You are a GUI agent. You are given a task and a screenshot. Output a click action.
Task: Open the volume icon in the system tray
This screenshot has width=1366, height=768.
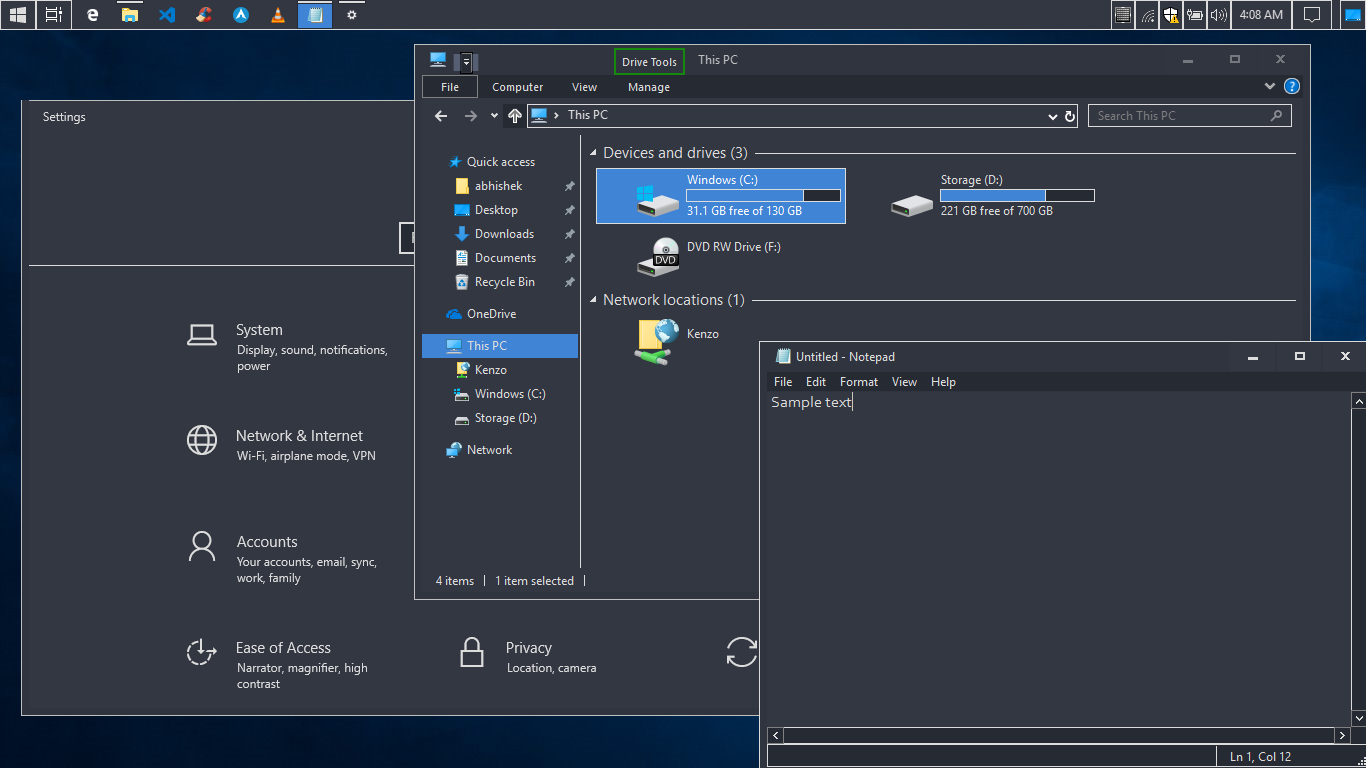[1218, 14]
